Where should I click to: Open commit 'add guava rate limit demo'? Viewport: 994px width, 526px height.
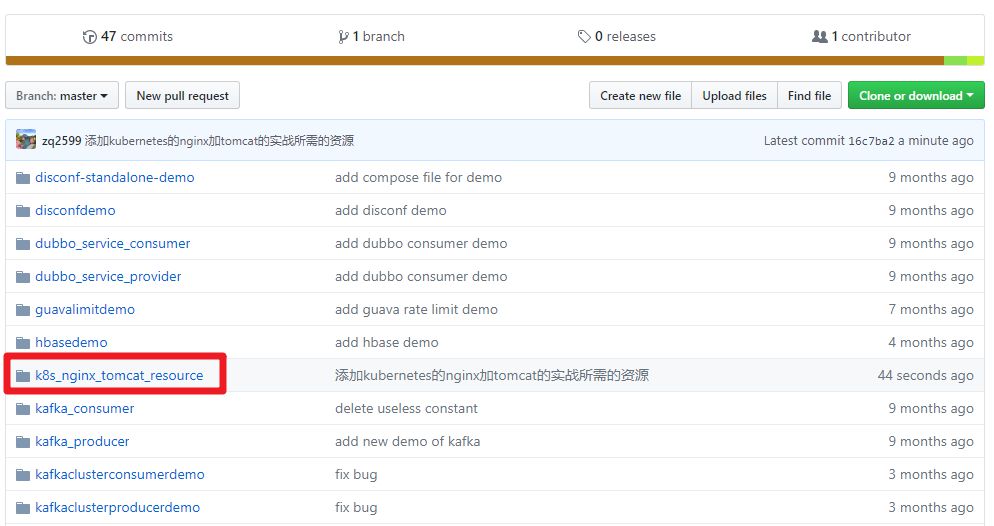point(416,309)
